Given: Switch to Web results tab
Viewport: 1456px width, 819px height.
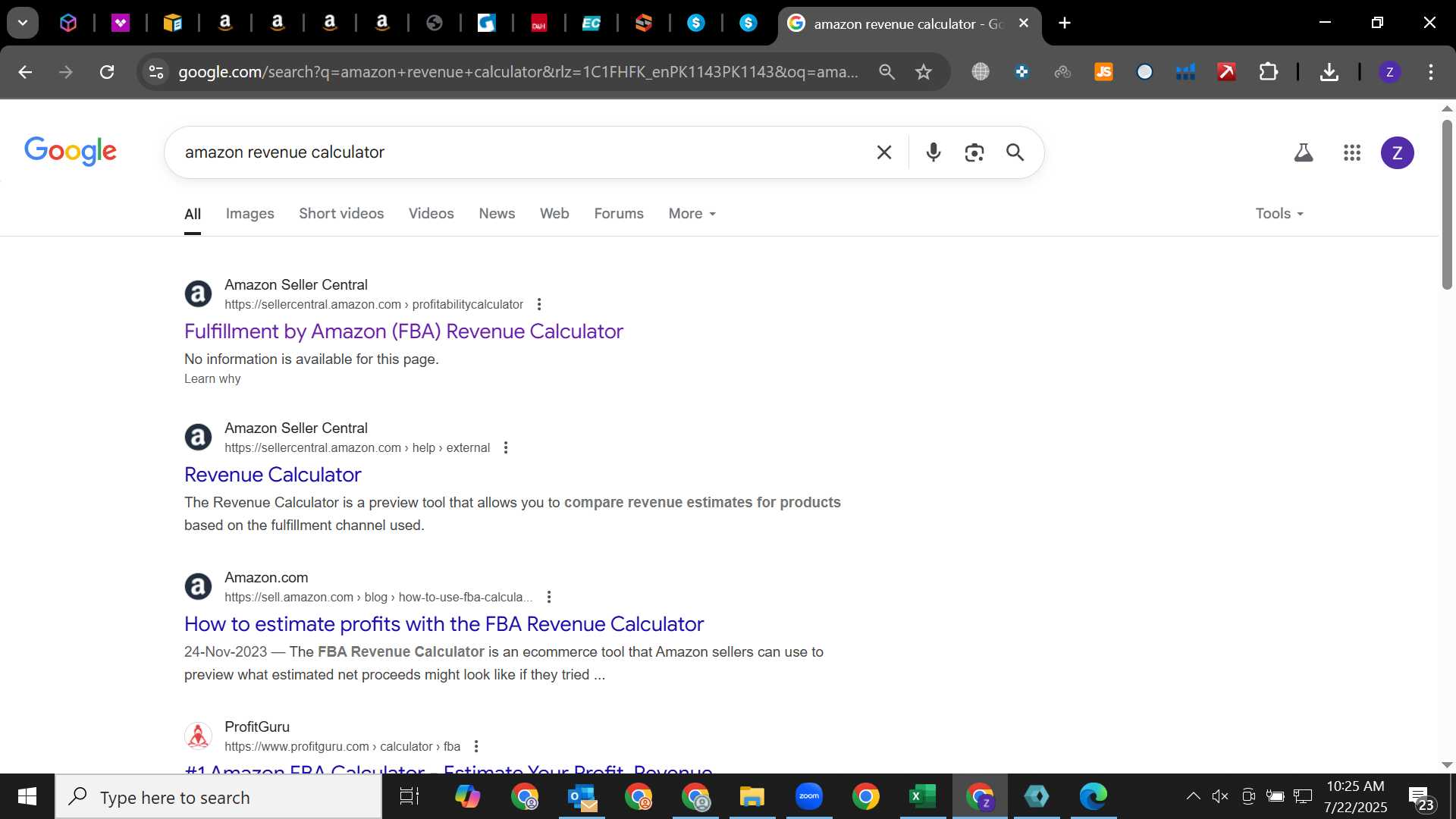Looking at the screenshot, I should pyautogui.click(x=554, y=214).
